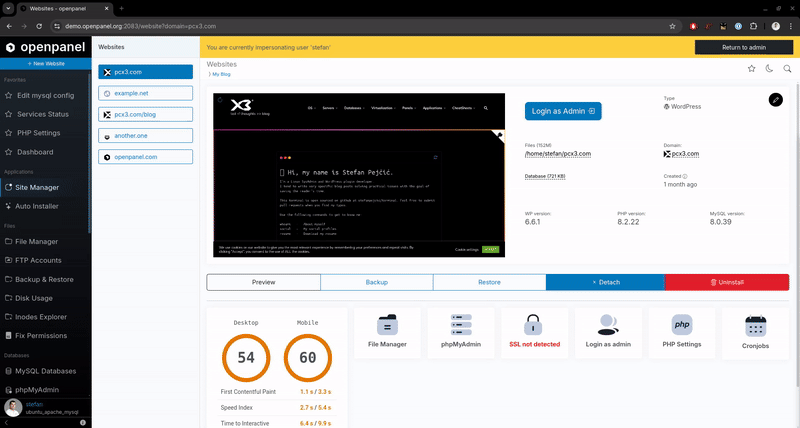This screenshot has height=428, width=800.
Task: Select another.one in the websites list
Action: [x=145, y=136]
